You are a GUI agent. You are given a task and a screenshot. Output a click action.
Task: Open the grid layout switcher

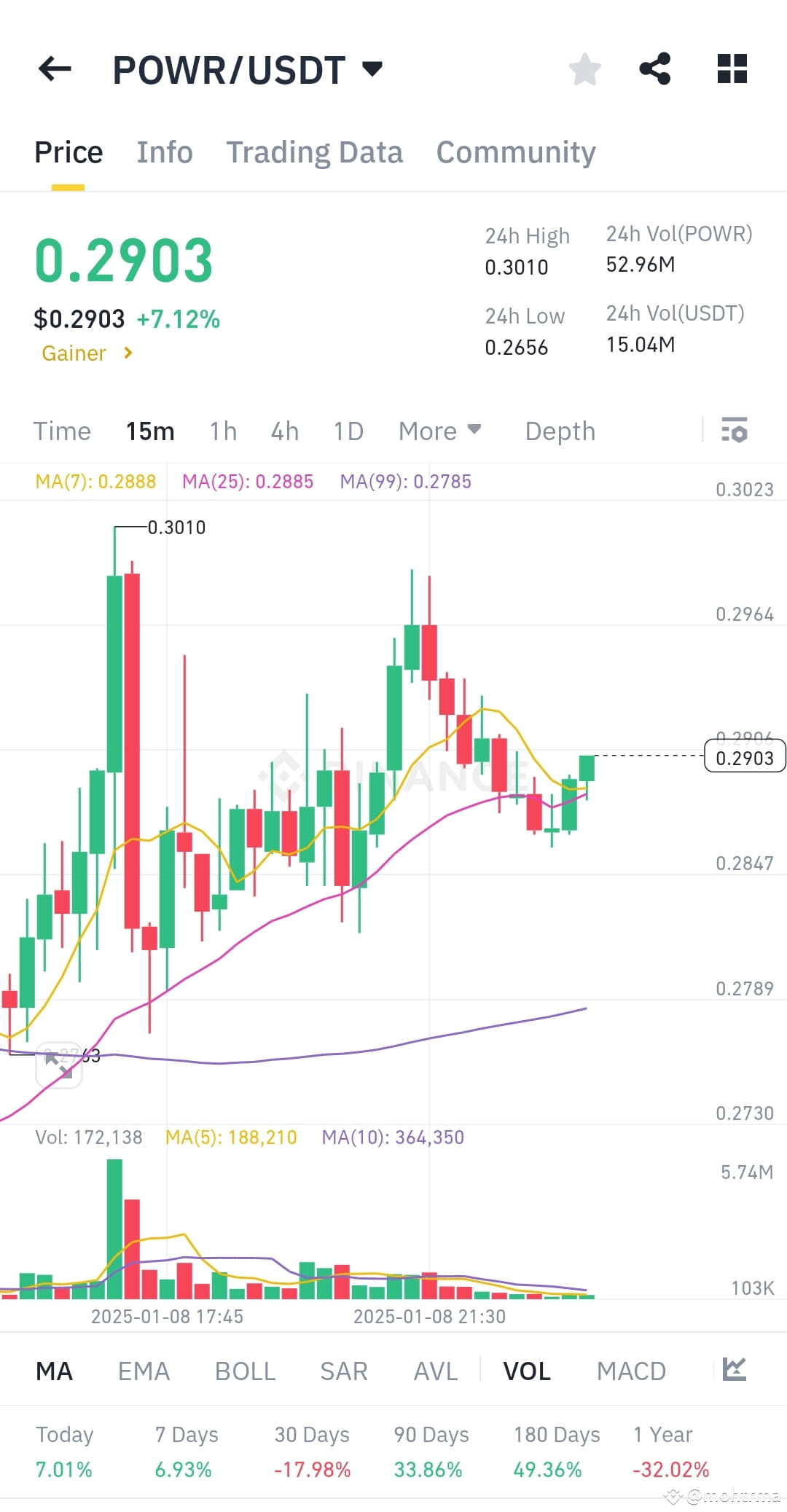pos(732,69)
